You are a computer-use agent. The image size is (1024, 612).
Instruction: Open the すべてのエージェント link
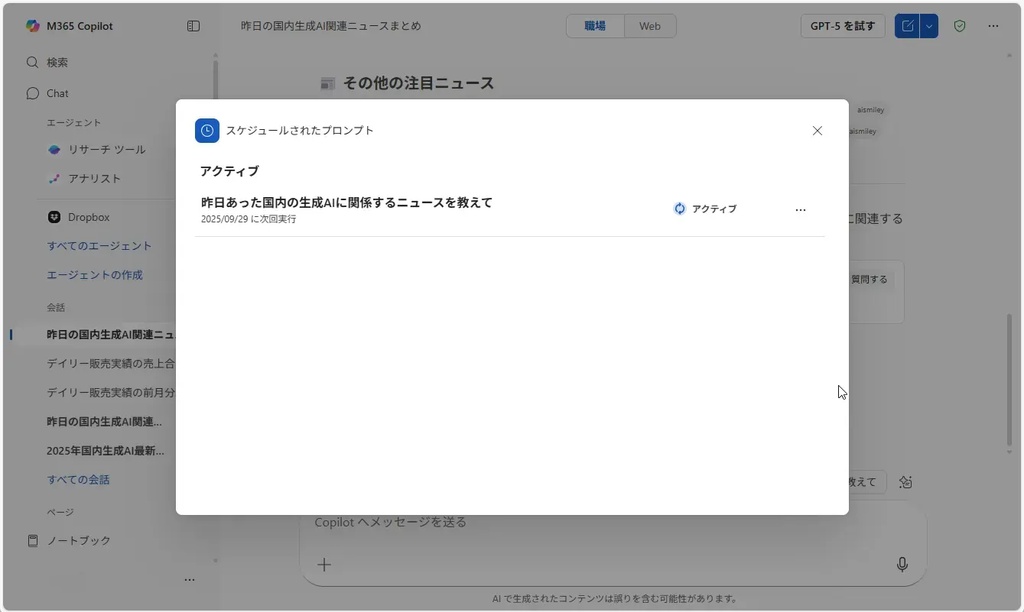99,246
